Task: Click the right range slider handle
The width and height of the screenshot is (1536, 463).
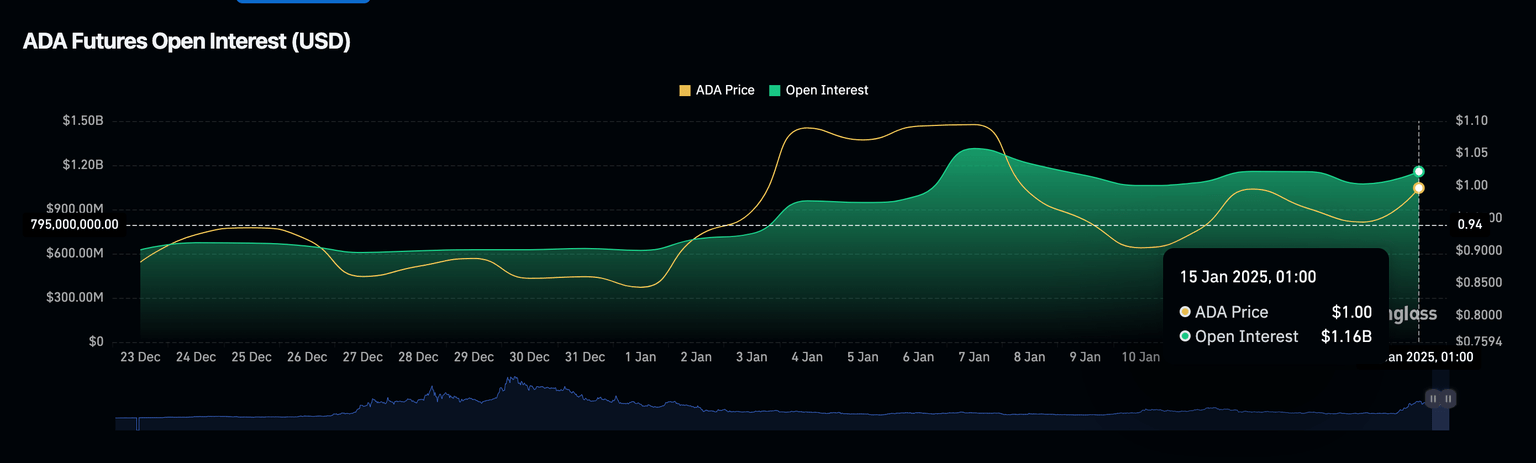Action: tap(1448, 398)
